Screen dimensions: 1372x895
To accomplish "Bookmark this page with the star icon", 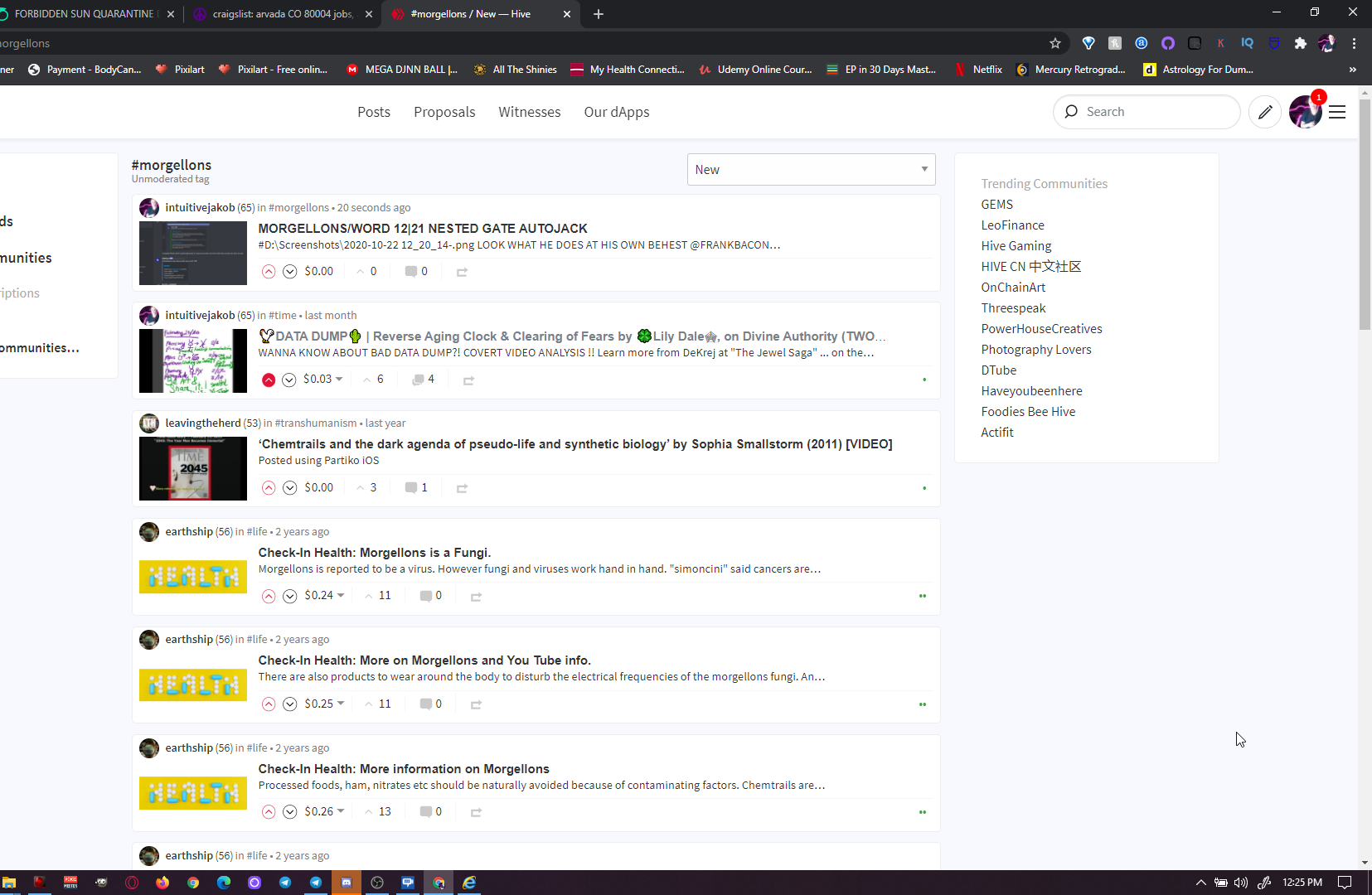I will point(1054,43).
